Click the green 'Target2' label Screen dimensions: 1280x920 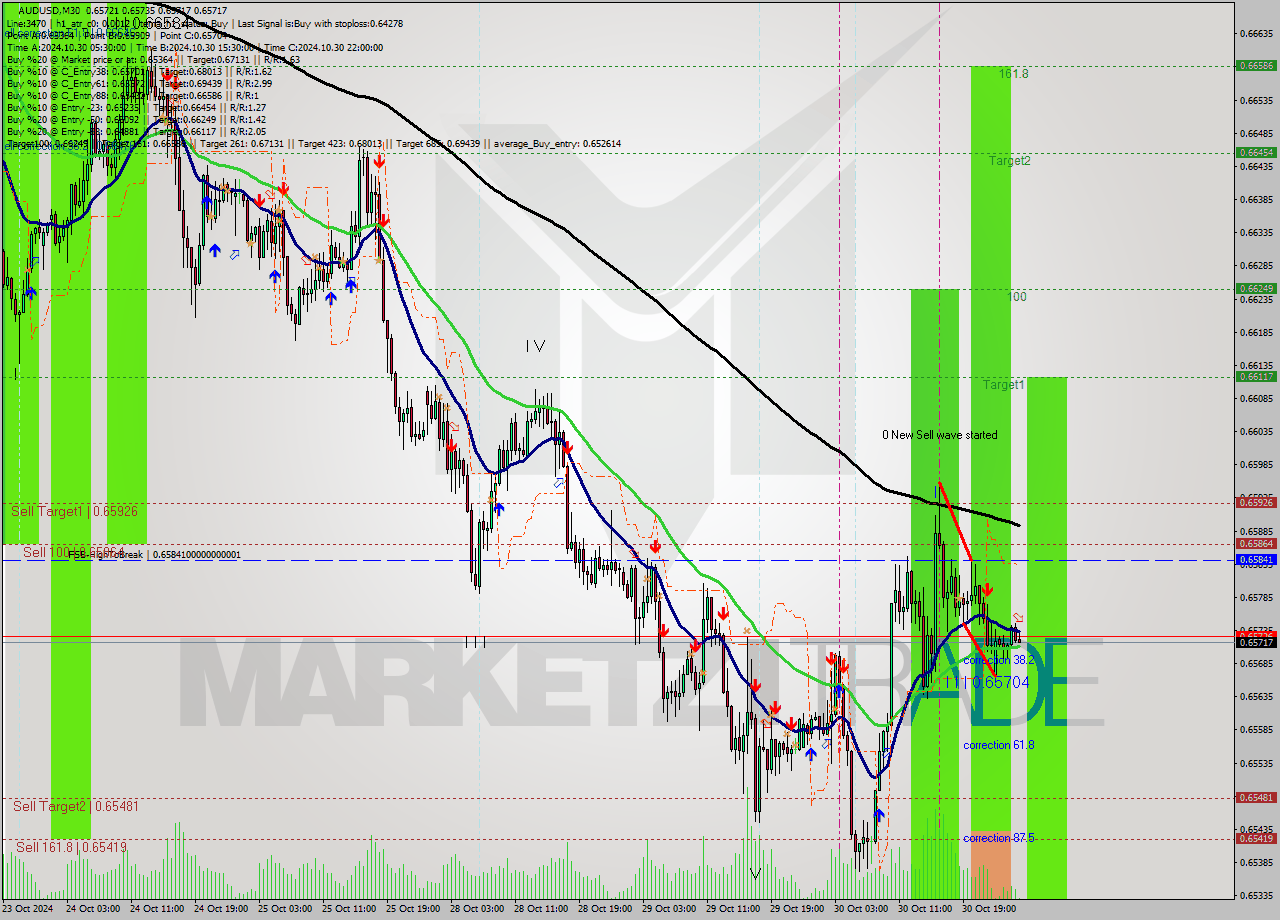1010,160
